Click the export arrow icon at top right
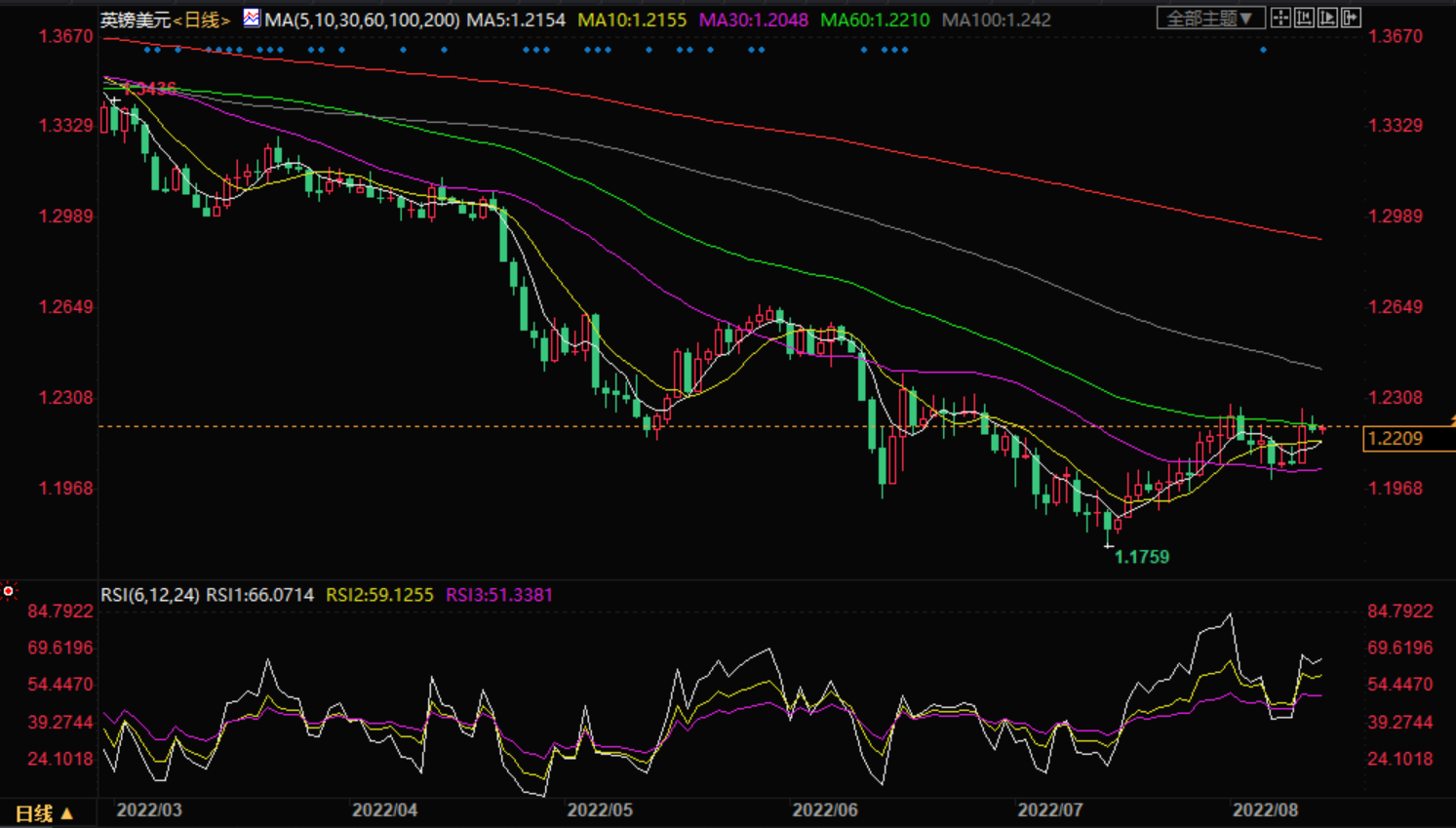1456x828 pixels. click(x=1351, y=18)
